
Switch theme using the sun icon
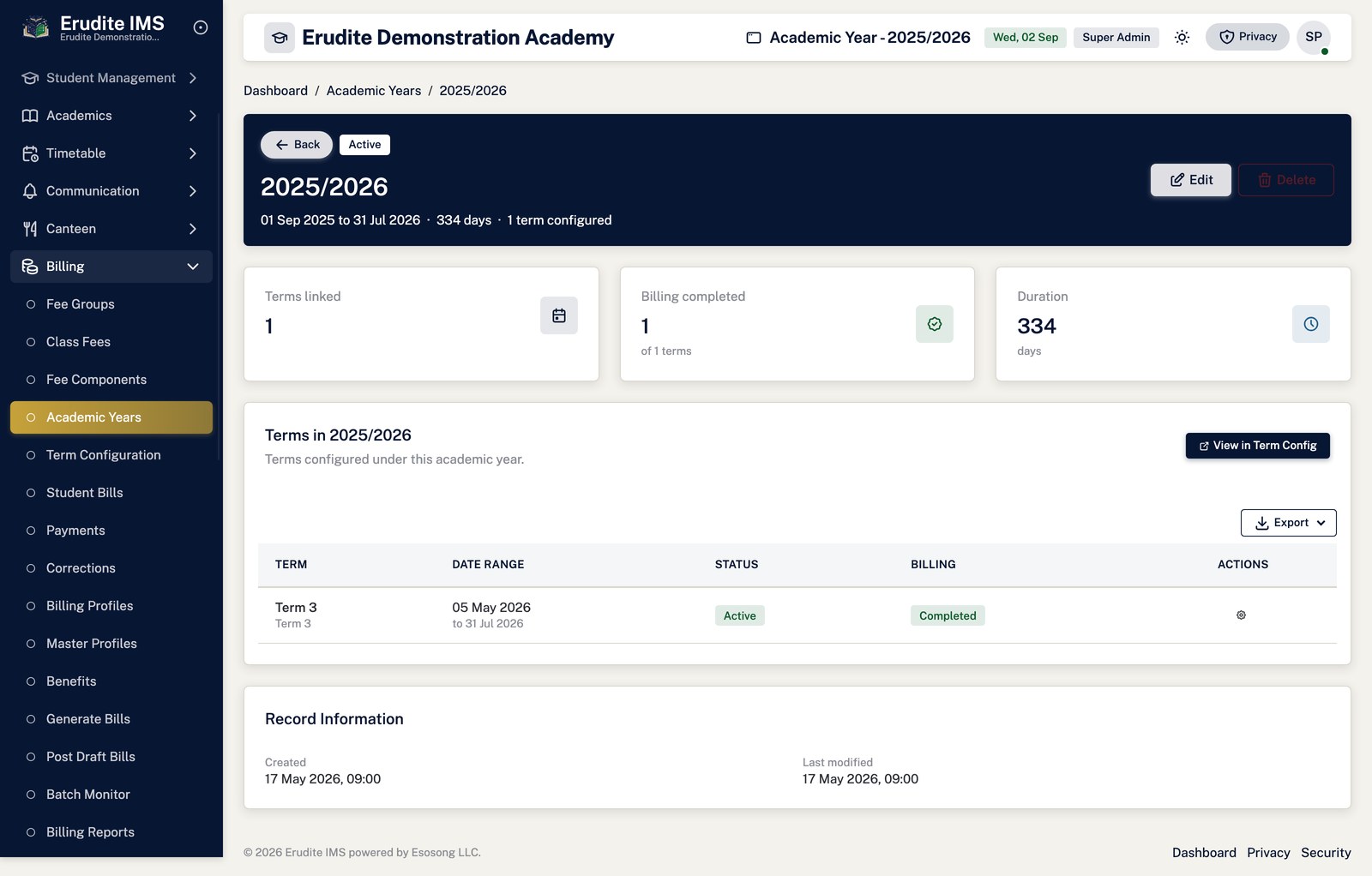click(x=1182, y=38)
